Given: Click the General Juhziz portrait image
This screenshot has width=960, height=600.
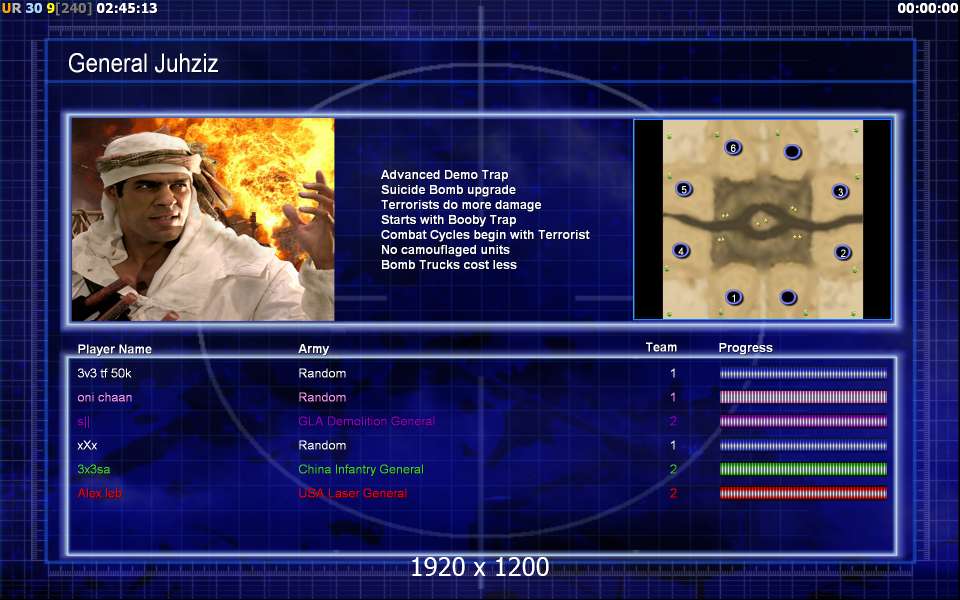Looking at the screenshot, I should pos(203,219).
